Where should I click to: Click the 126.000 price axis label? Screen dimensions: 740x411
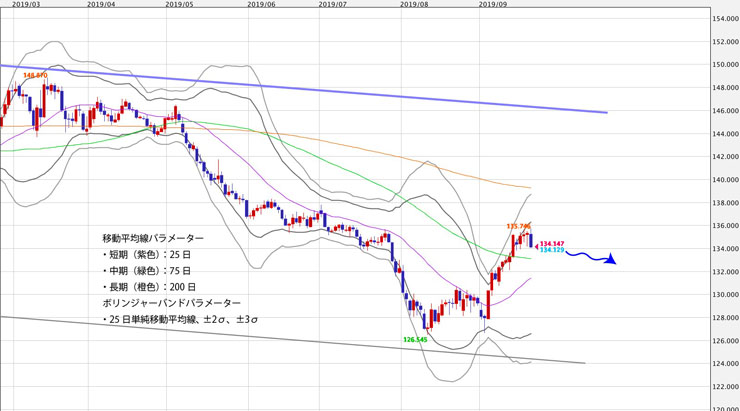(x=726, y=341)
